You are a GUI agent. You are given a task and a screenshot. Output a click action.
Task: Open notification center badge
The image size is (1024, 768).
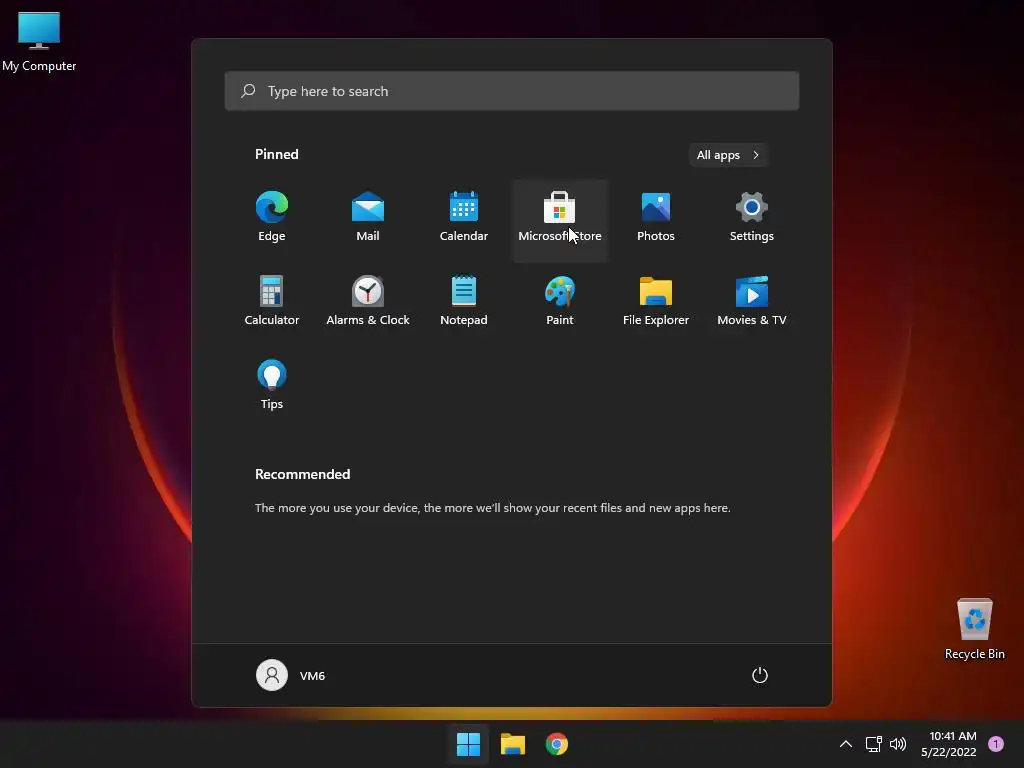(996, 744)
